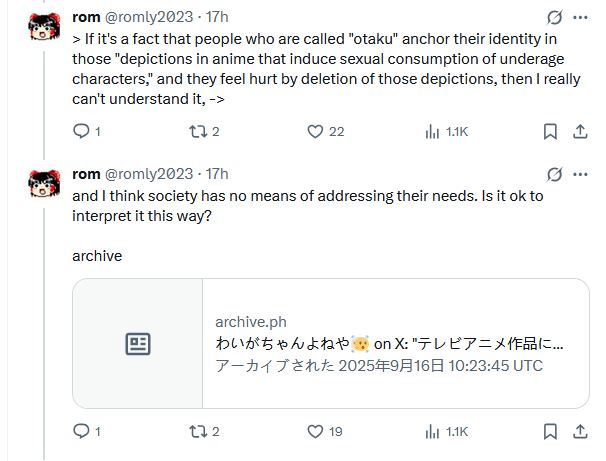The width and height of the screenshot is (606, 461).
Task: Open @romly2023 profile from second tweet
Action: click(148, 173)
